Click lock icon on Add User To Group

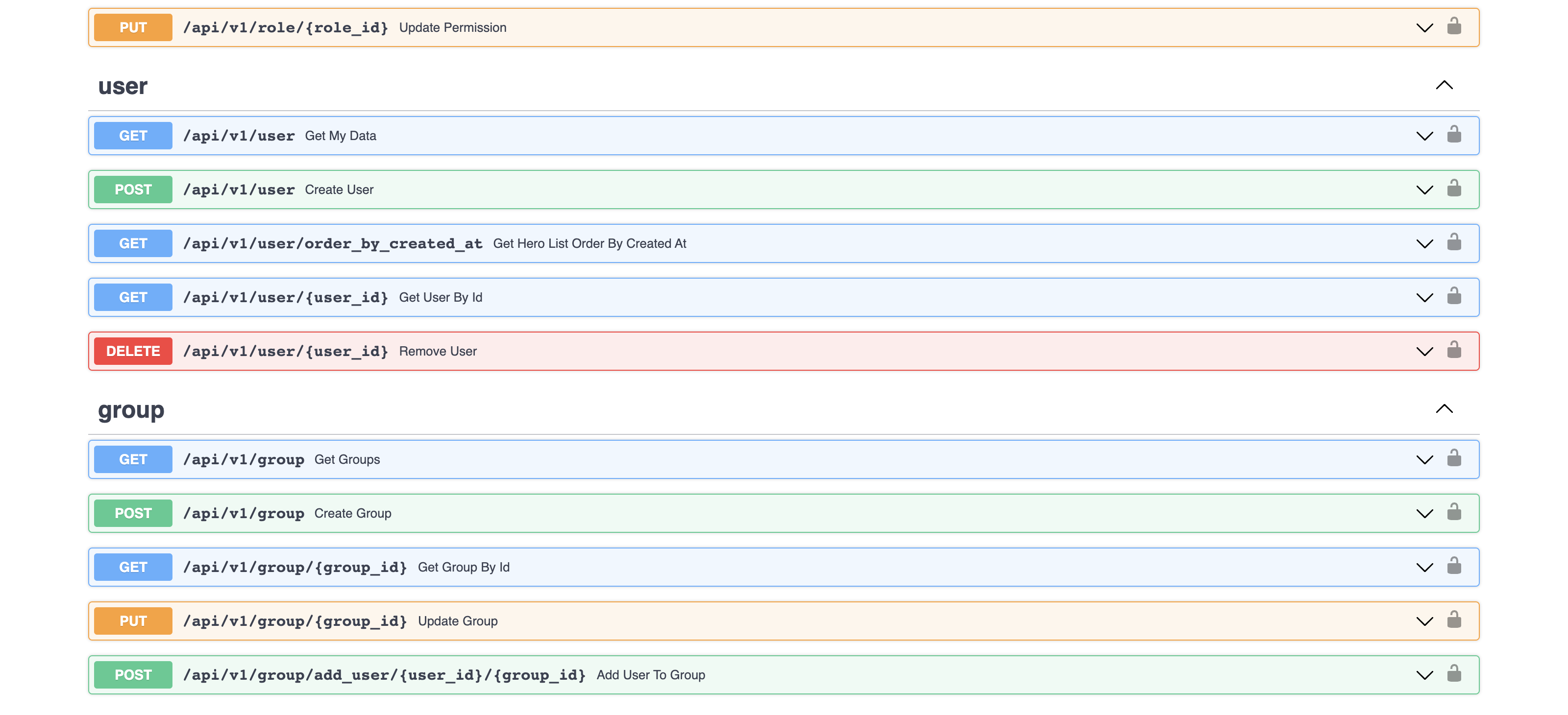tap(1453, 674)
